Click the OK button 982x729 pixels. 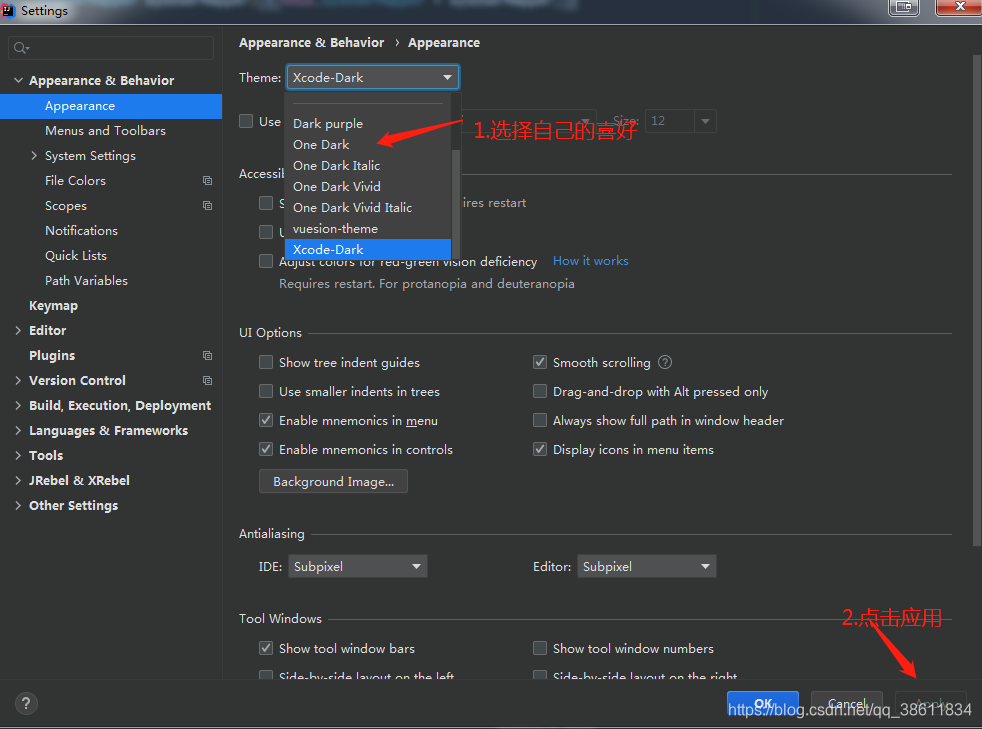763,704
